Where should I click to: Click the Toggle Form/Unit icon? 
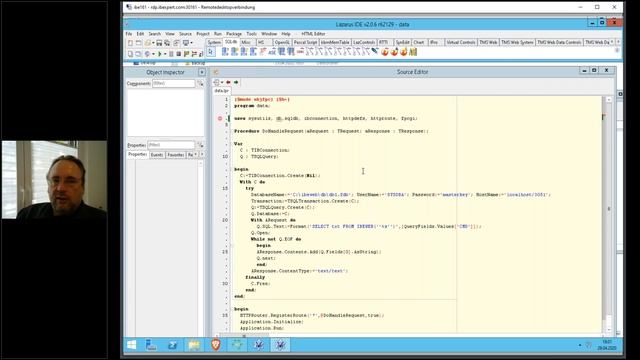[176, 42]
